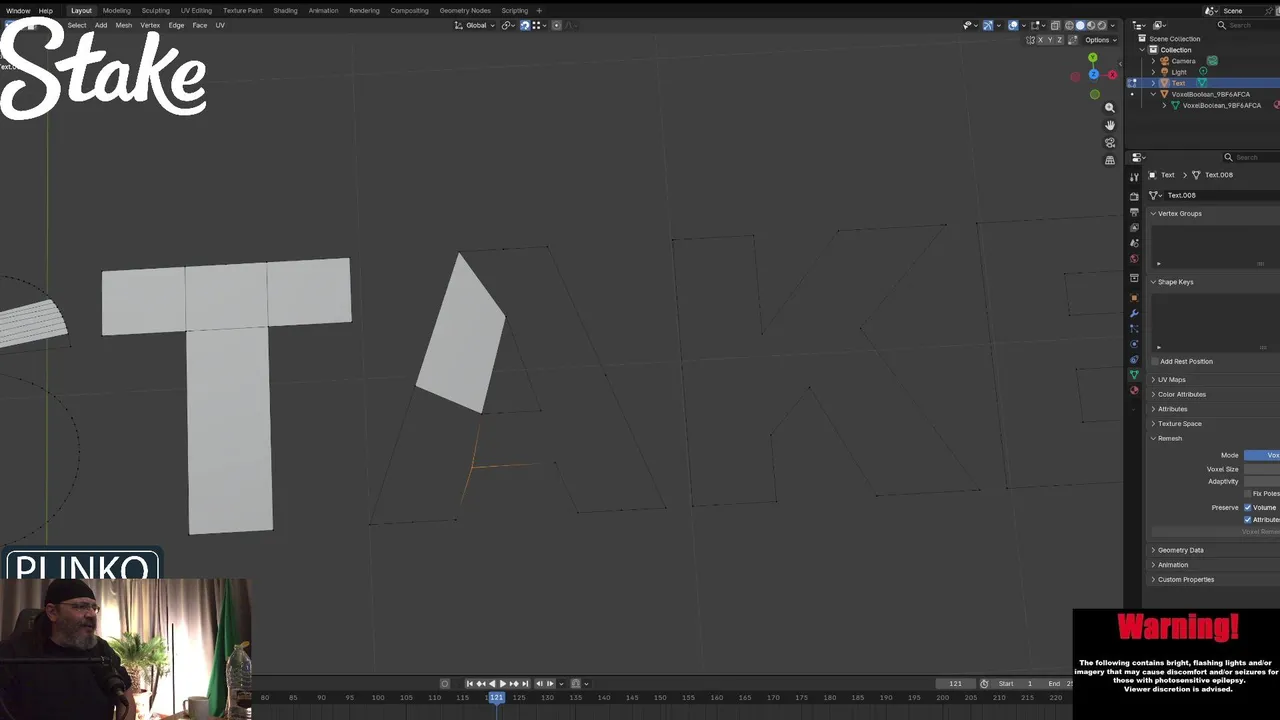Toggle show overlays button
Image resolution: width=1280 pixels, height=720 pixels.
[x=1013, y=25]
